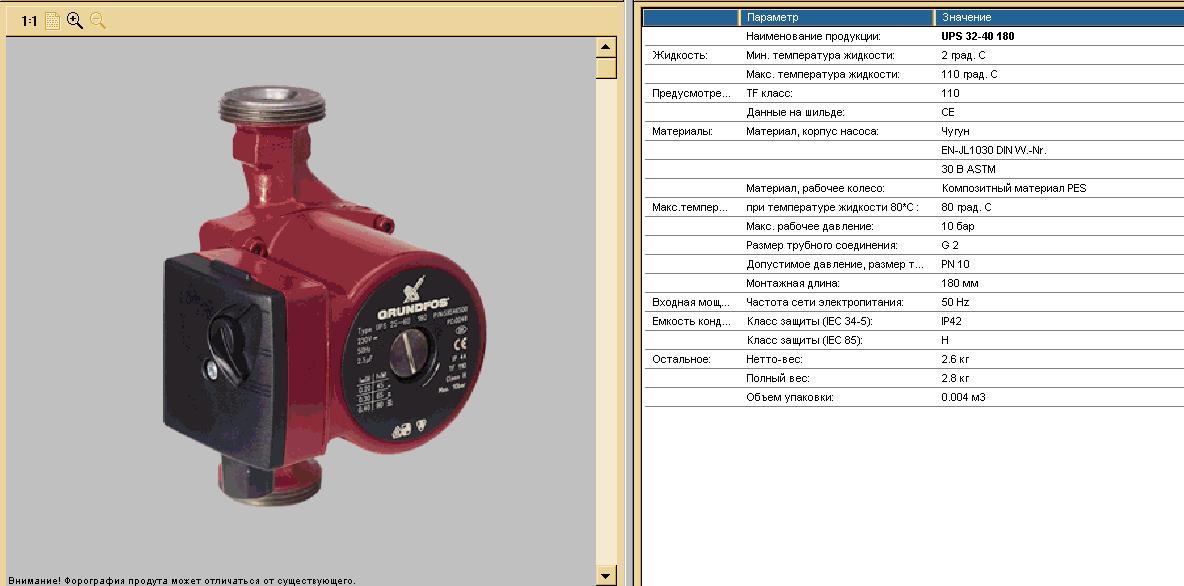The width and height of the screenshot is (1184, 586).
Task: Select the TF класс: parameter
Action: pyautogui.click(x=769, y=94)
